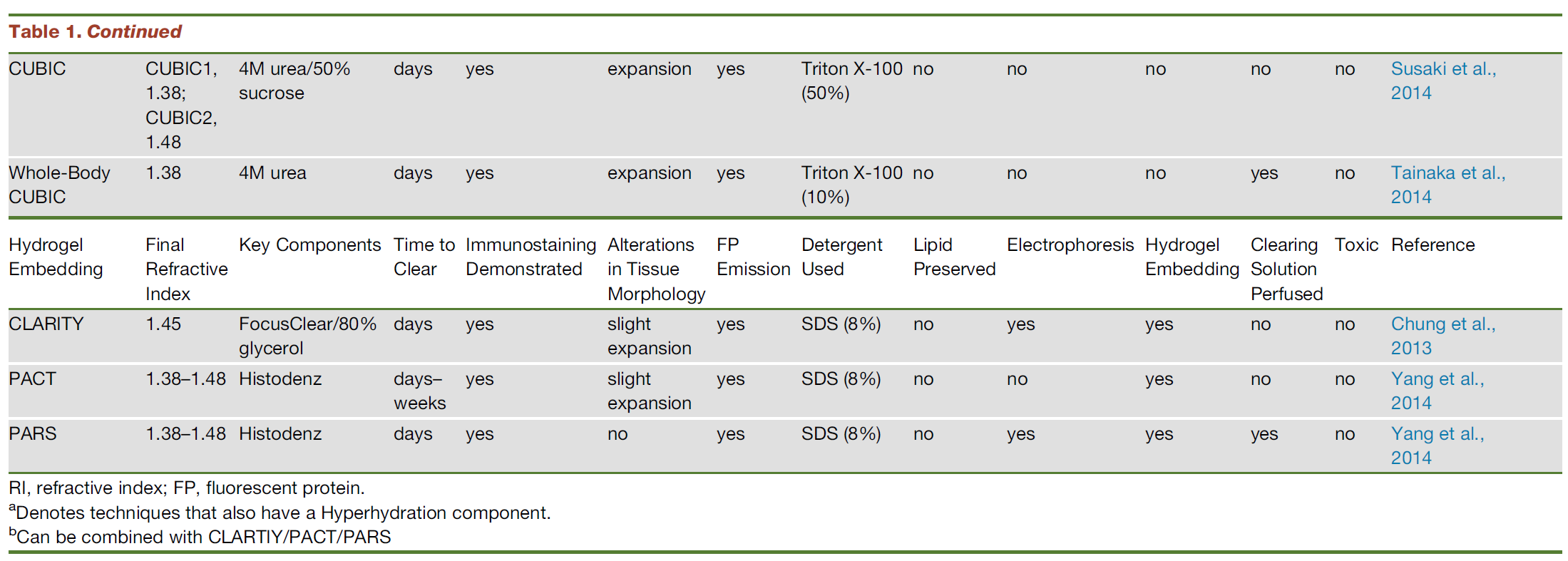Select the "Alterations in Tissue Morphology" header

[x=655, y=269]
